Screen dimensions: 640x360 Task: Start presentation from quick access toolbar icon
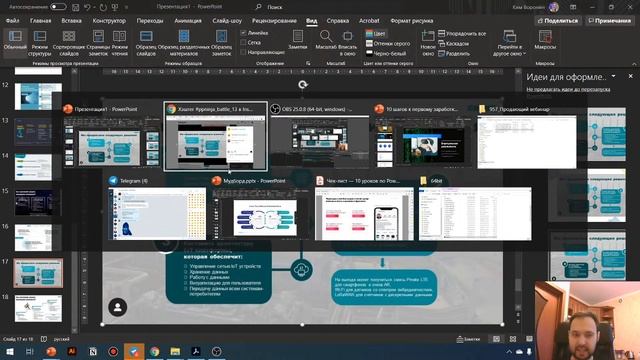coord(115,7)
